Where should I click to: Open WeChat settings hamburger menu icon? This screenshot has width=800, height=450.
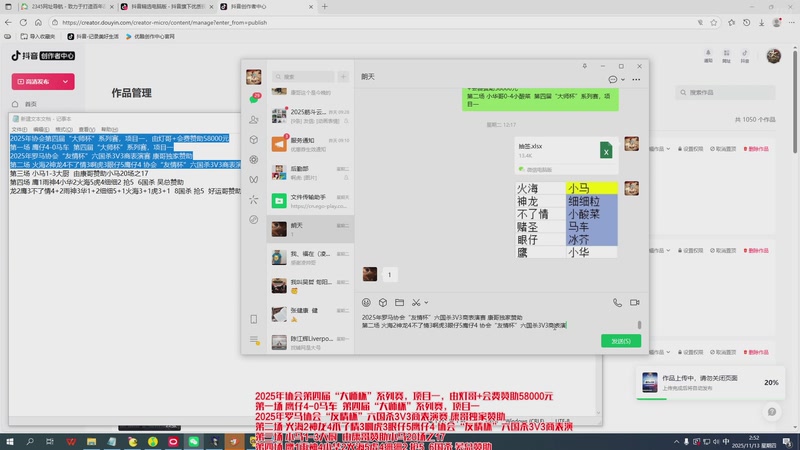coord(254,340)
